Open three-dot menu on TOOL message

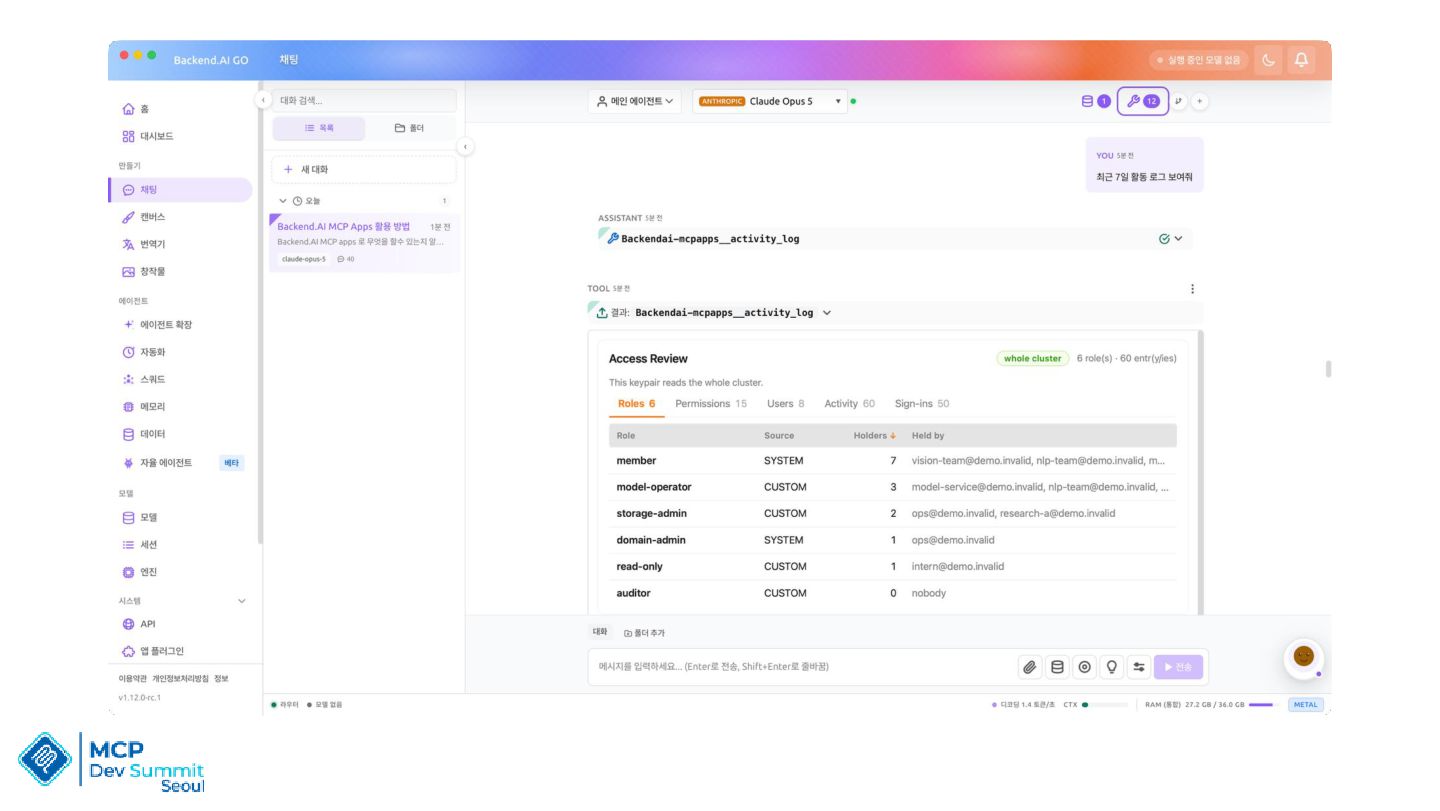pos(1192,289)
